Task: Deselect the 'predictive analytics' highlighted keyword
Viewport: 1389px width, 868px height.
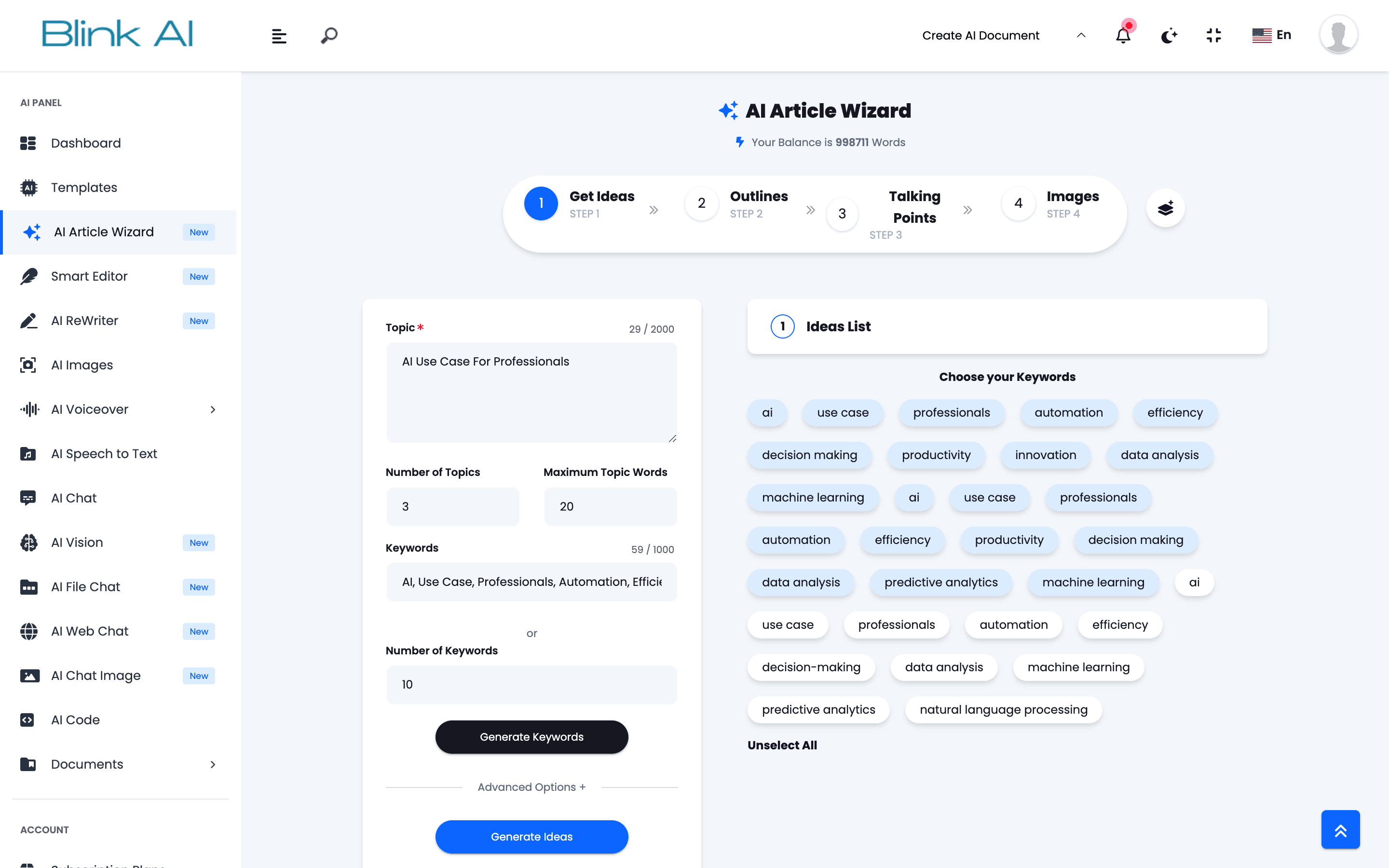Action: (941, 582)
